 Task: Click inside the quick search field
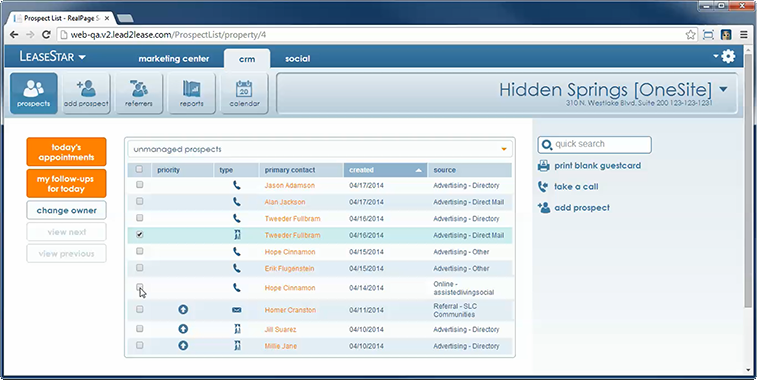pos(595,144)
